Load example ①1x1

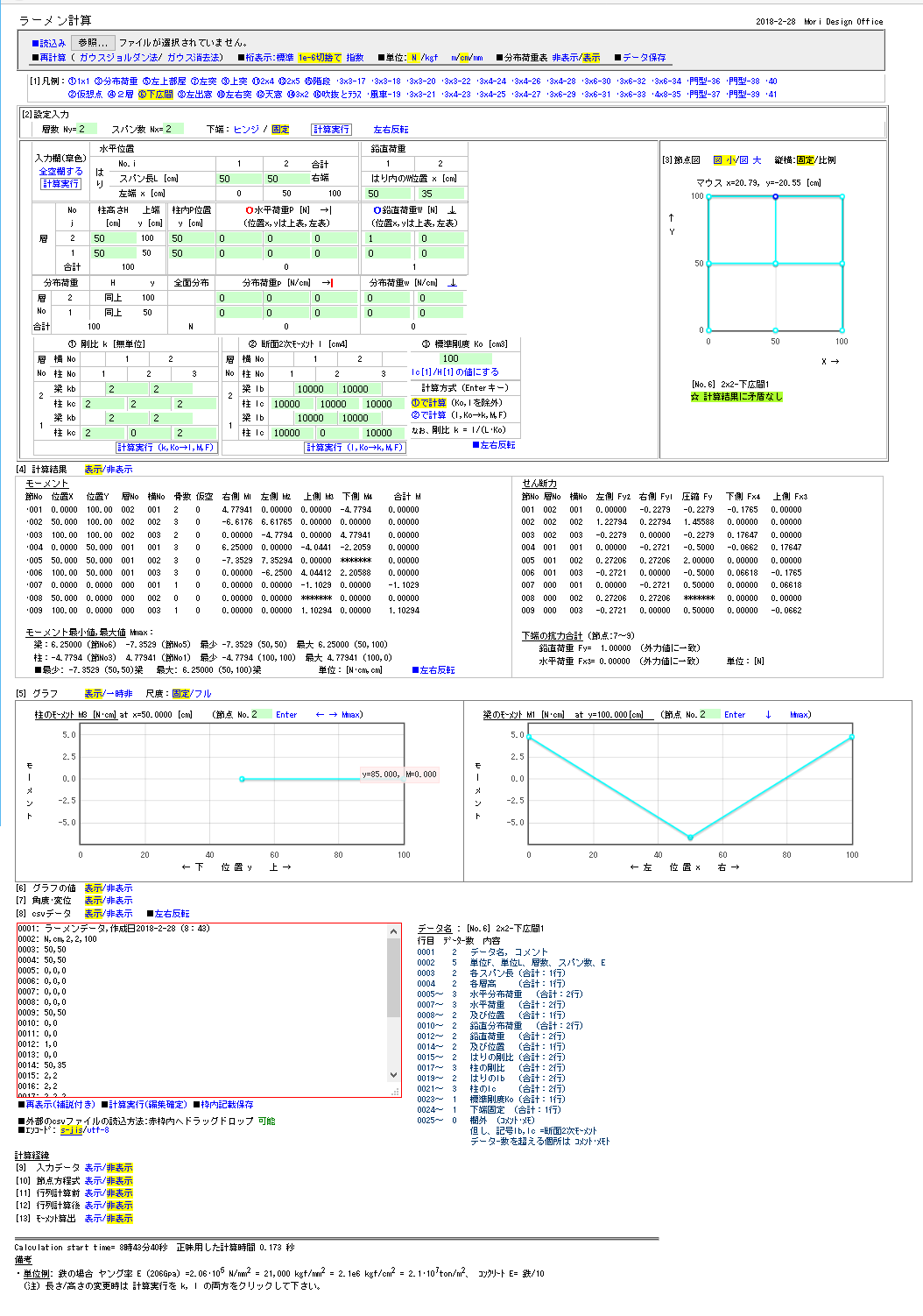pyautogui.click(x=79, y=81)
